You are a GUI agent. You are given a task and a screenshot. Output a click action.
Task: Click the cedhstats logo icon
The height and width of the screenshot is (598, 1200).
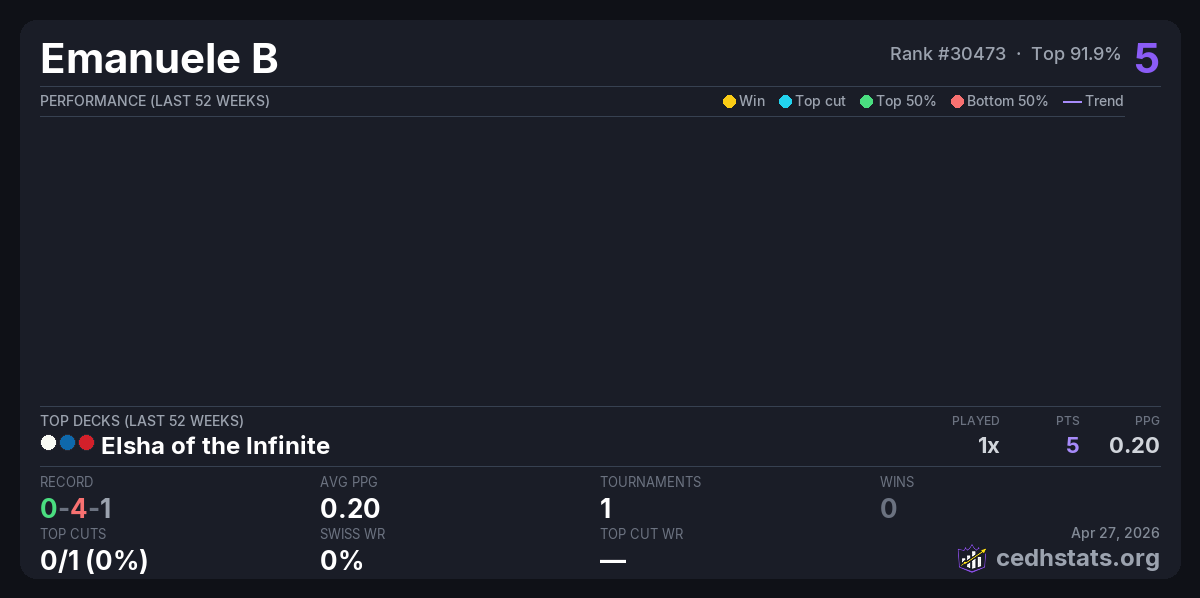coord(972,558)
